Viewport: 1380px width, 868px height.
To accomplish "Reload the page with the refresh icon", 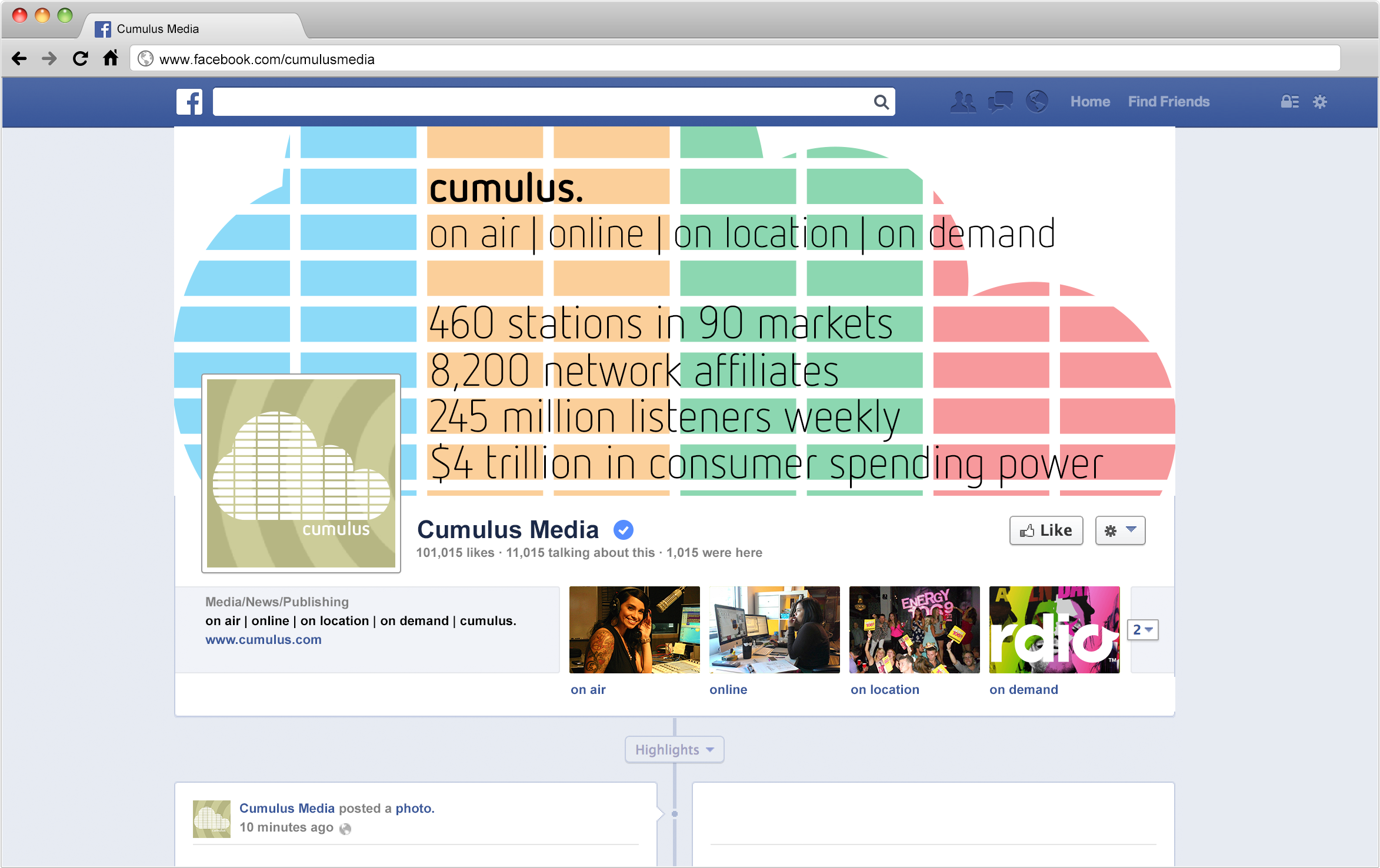I will click(x=80, y=59).
